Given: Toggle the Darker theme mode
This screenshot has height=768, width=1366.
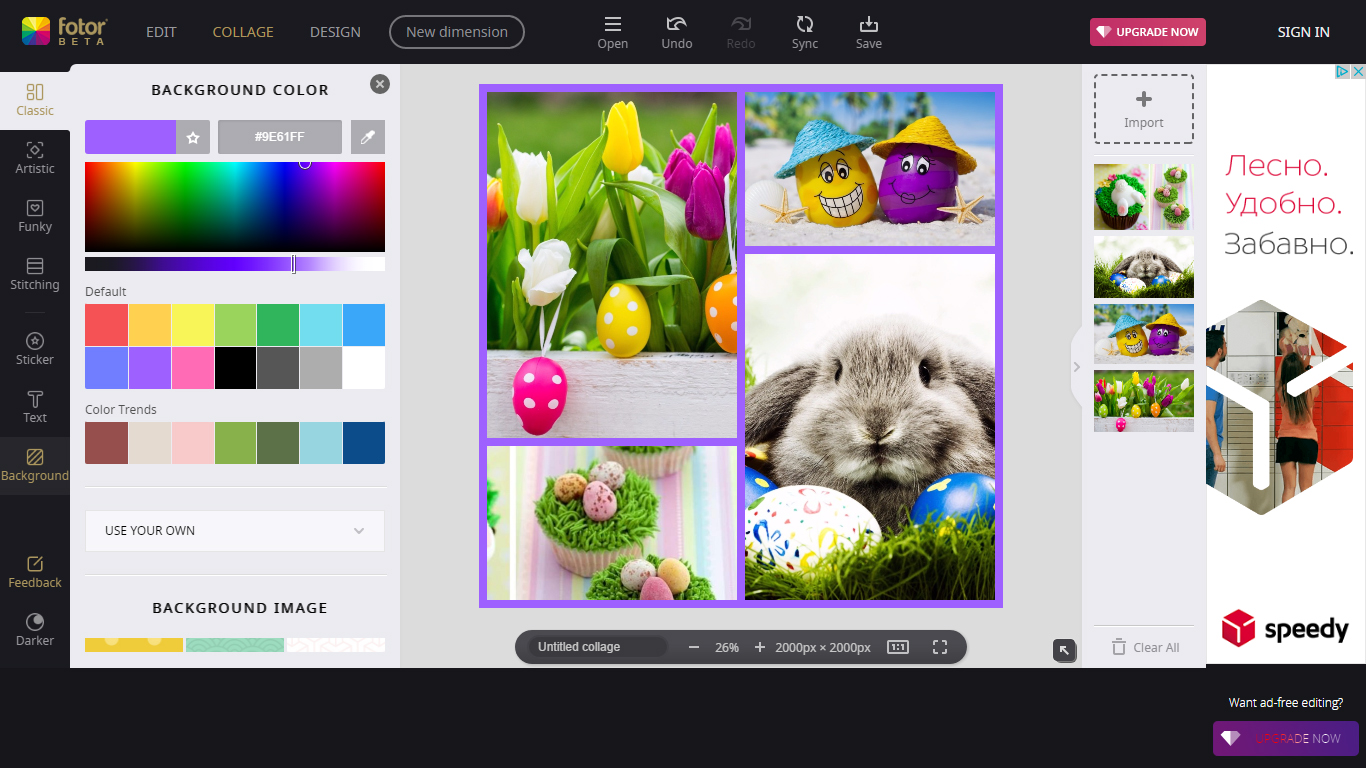Looking at the screenshot, I should click(x=35, y=629).
